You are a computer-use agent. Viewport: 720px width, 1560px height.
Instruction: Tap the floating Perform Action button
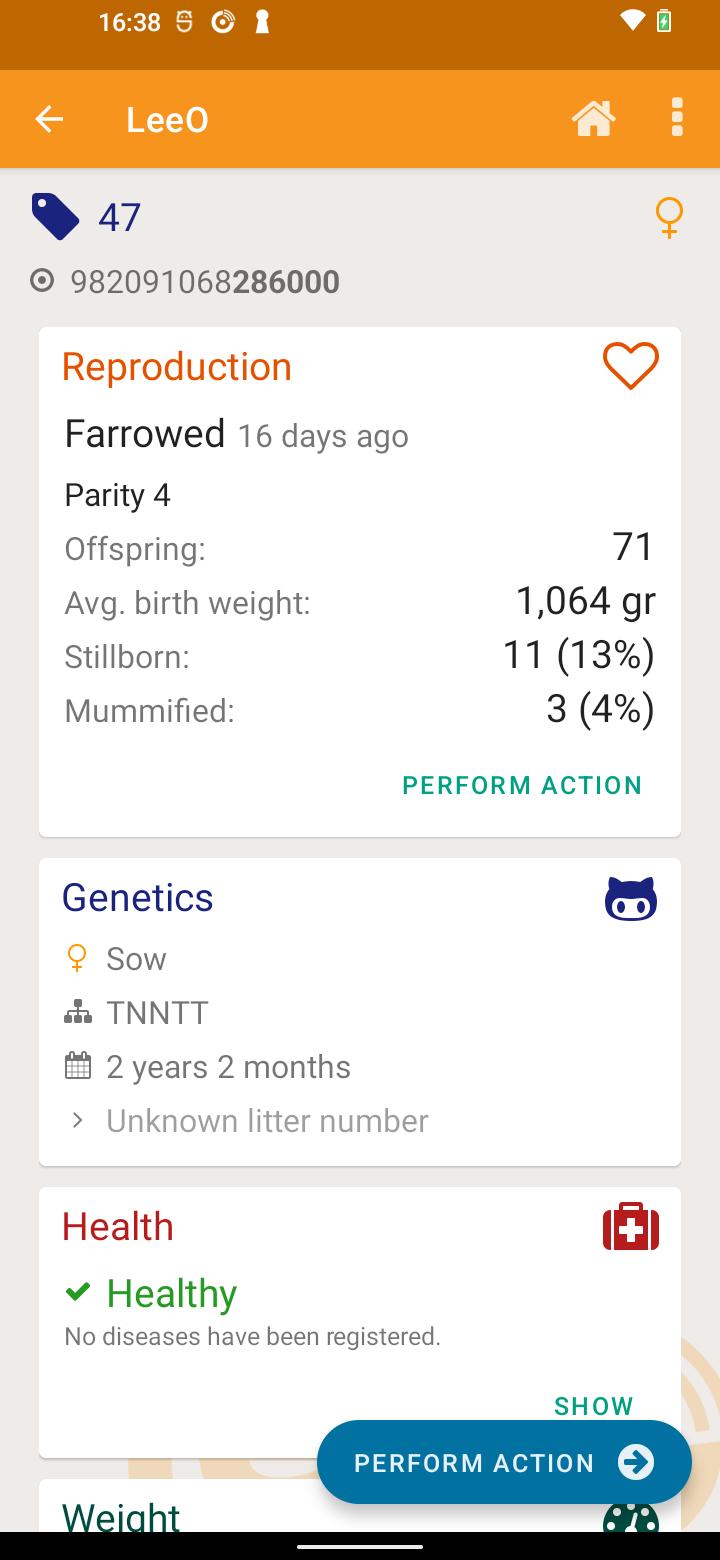[504, 1462]
